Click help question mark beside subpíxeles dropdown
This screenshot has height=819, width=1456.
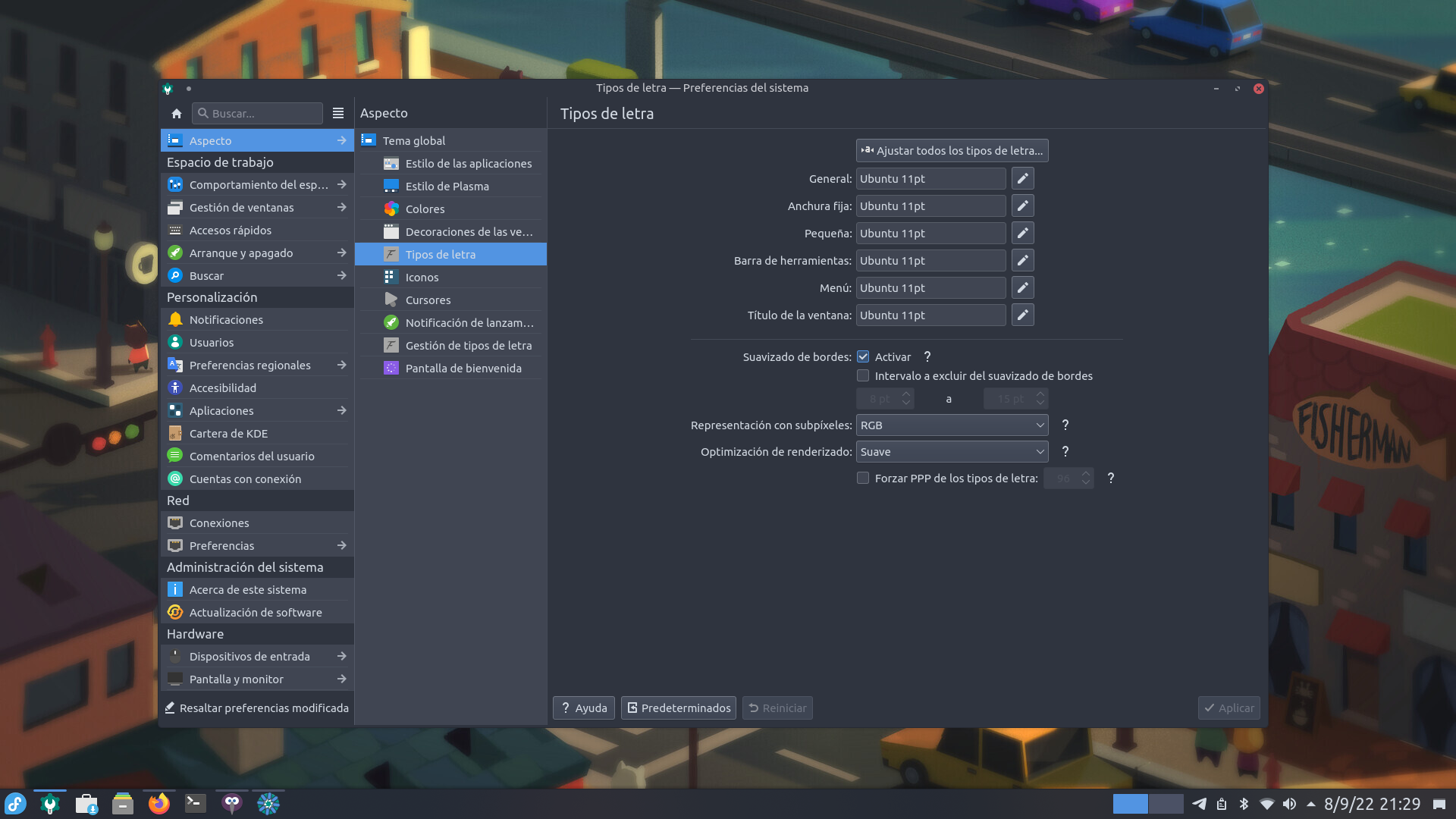click(1065, 425)
